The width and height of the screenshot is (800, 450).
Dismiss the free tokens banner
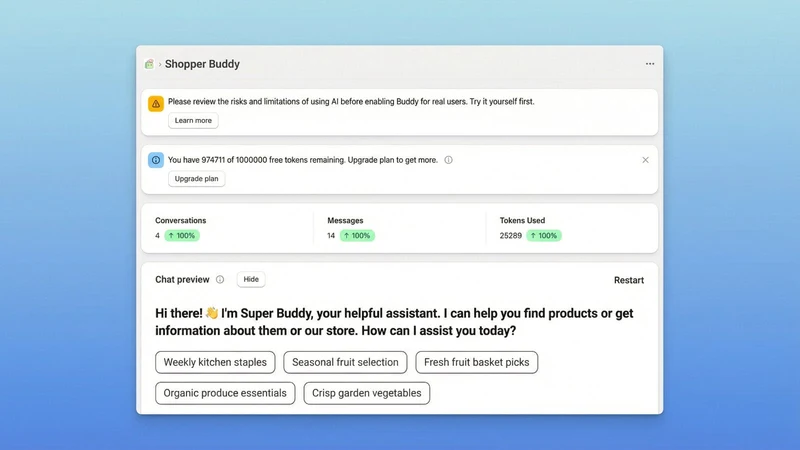[x=645, y=160]
